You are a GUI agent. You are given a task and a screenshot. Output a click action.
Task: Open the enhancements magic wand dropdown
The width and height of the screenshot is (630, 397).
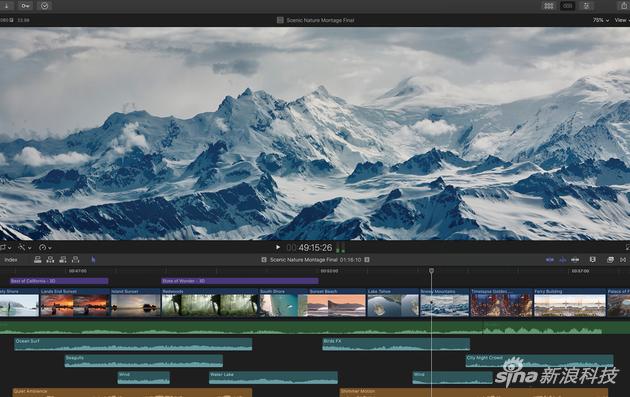(25, 248)
